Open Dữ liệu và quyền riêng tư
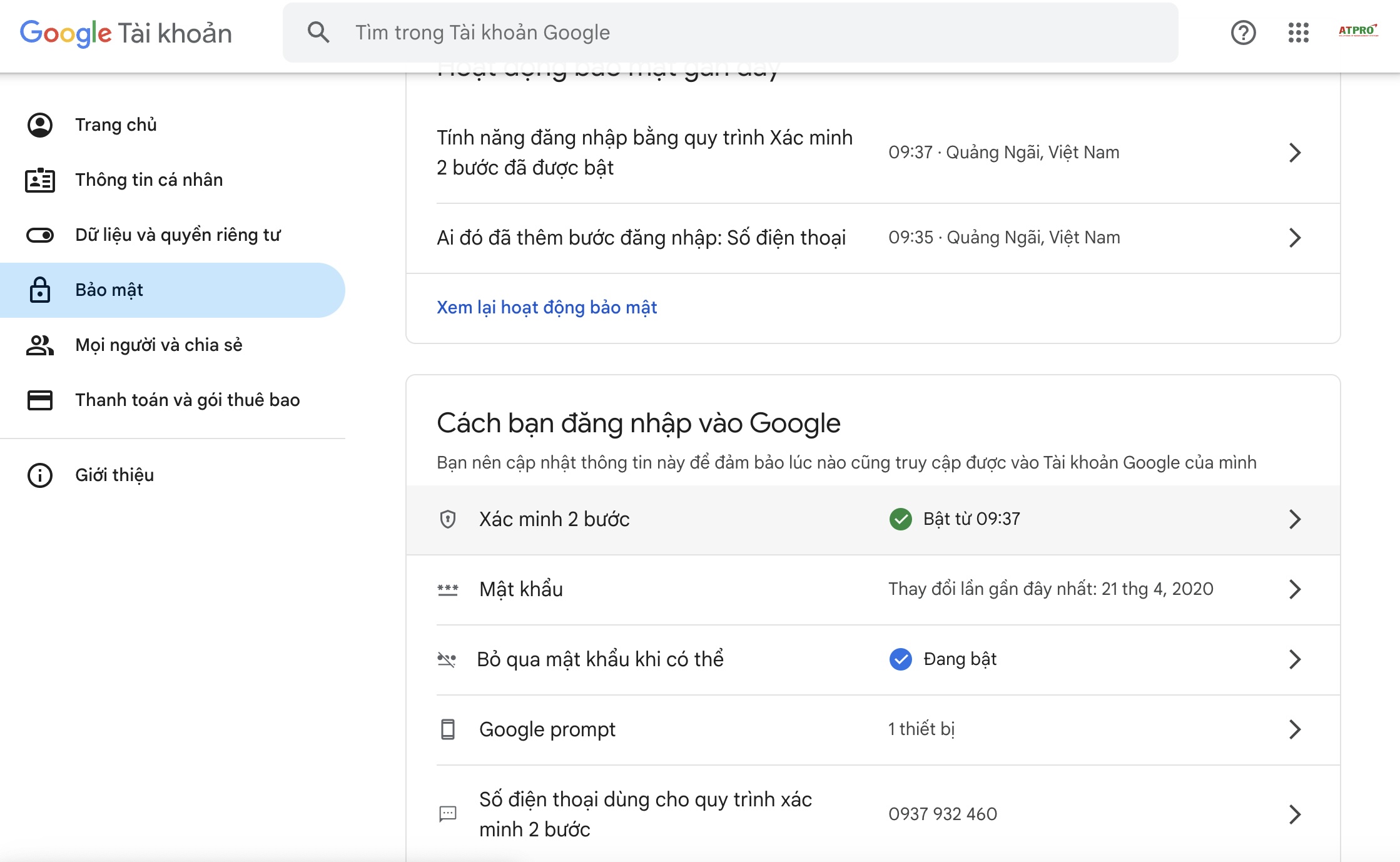This screenshot has height=862, width=1400. point(173,235)
